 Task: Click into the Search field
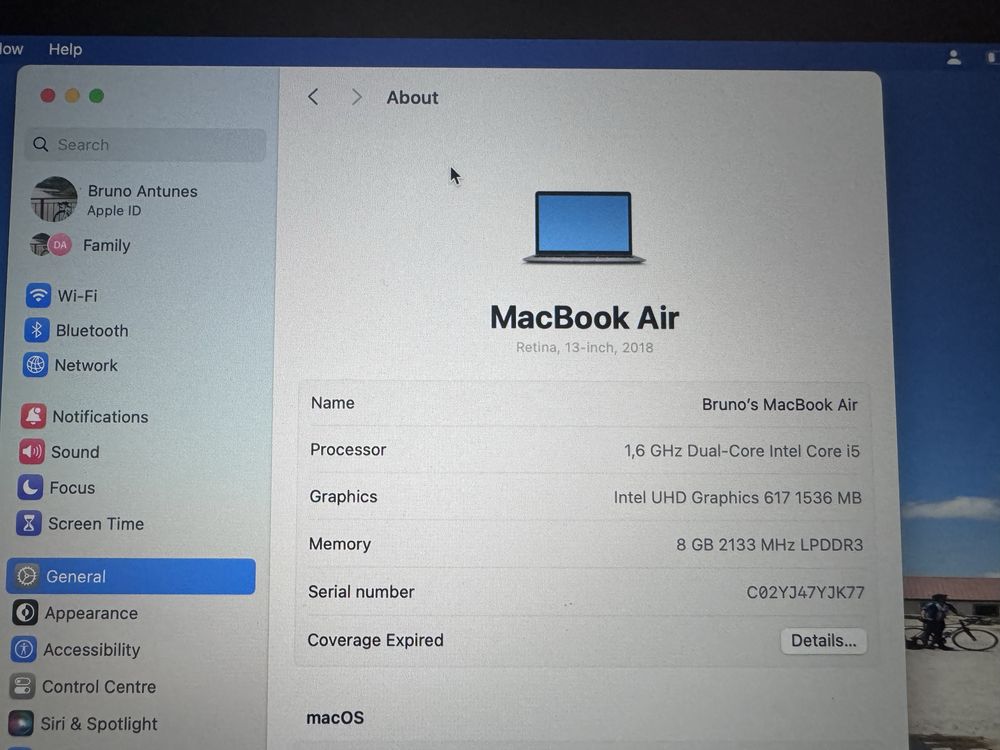click(145, 145)
